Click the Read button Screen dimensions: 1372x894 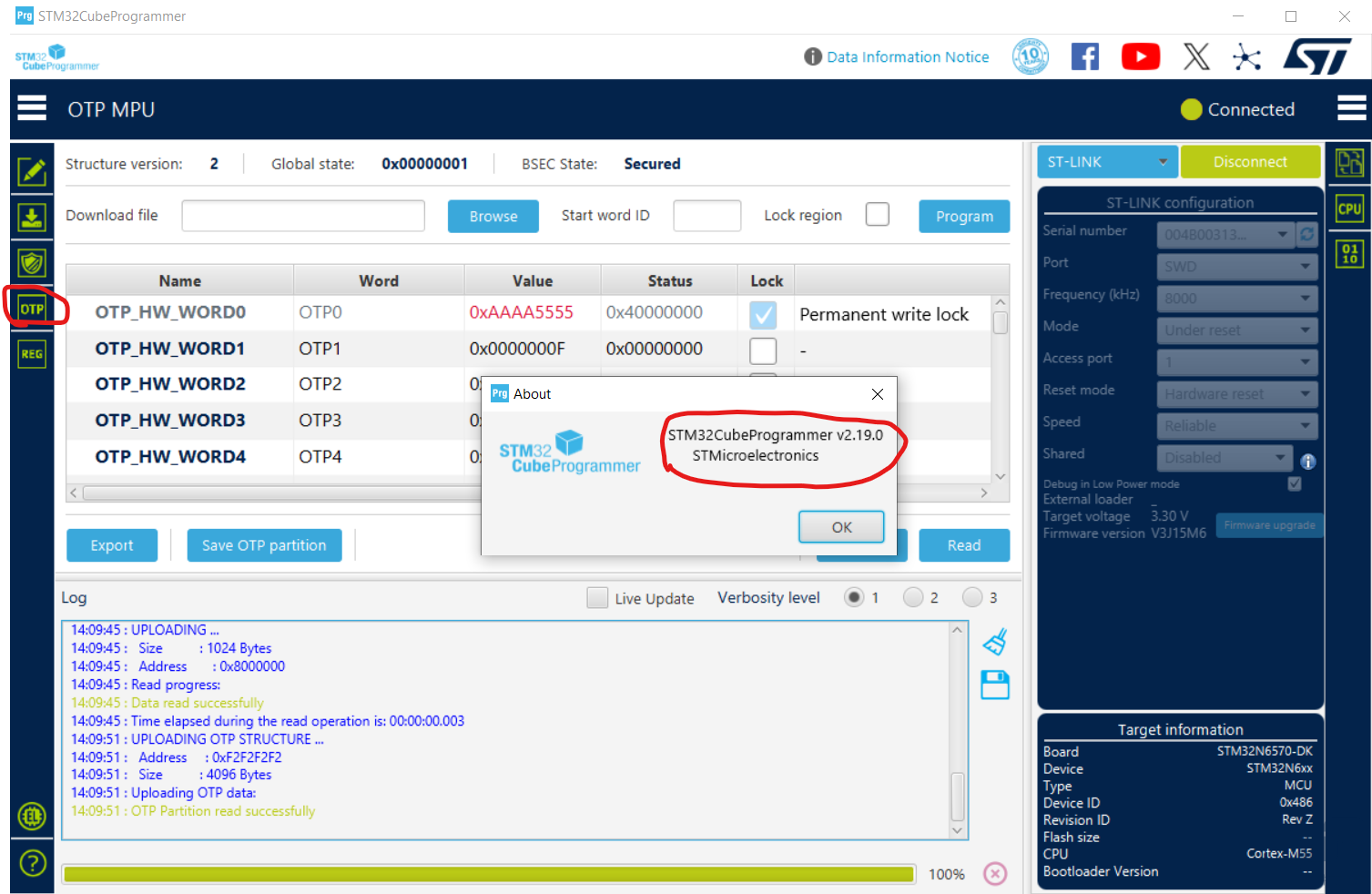964,545
